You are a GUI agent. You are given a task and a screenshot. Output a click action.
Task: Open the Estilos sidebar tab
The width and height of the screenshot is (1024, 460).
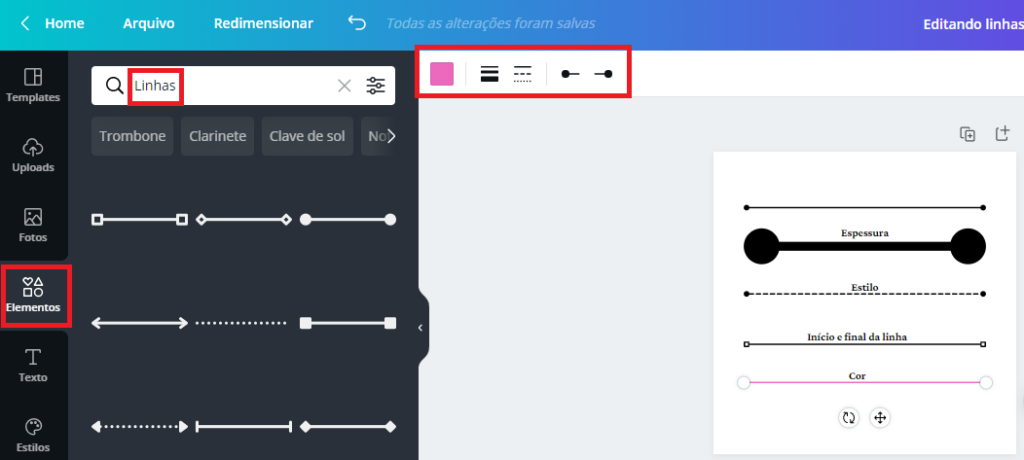pos(33,435)
